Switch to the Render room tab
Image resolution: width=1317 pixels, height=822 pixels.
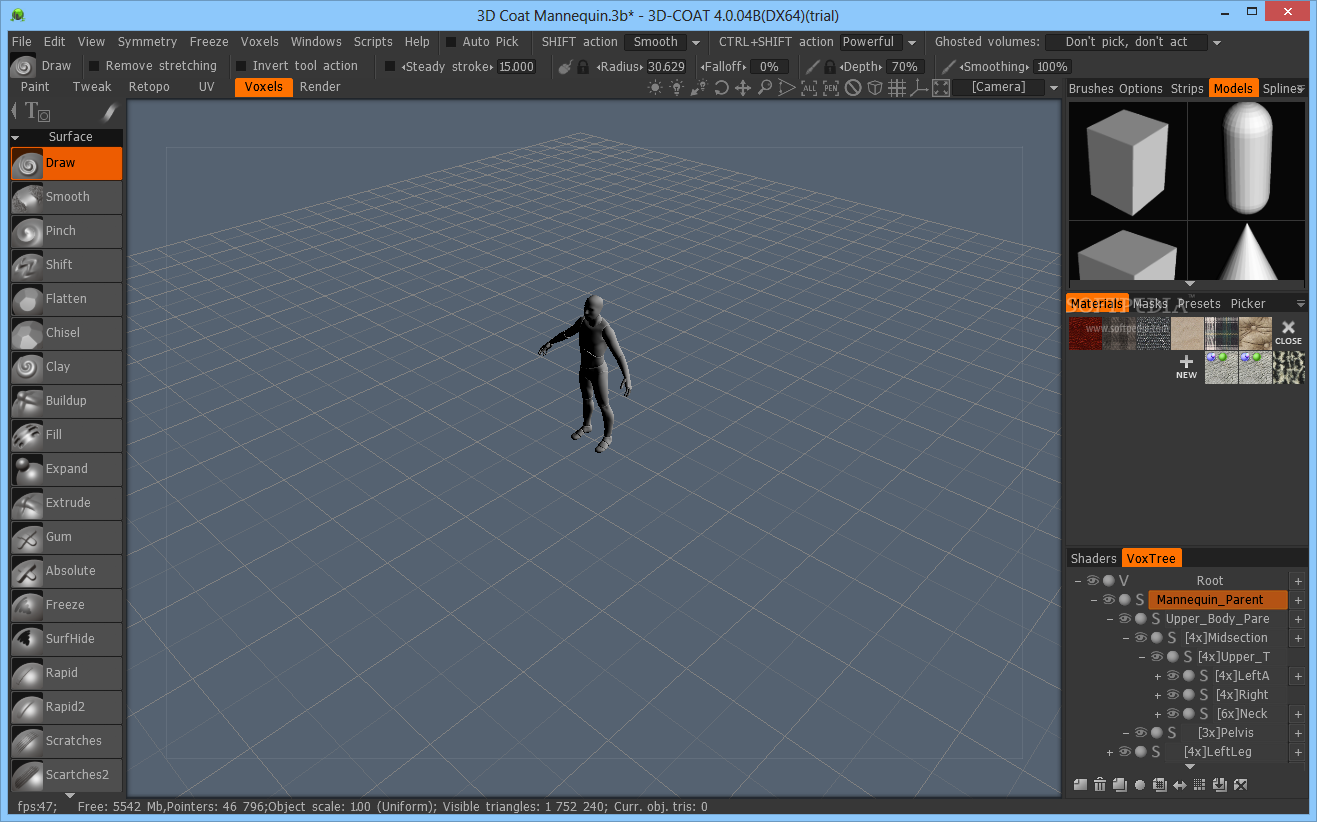click(x=320, y=87)
